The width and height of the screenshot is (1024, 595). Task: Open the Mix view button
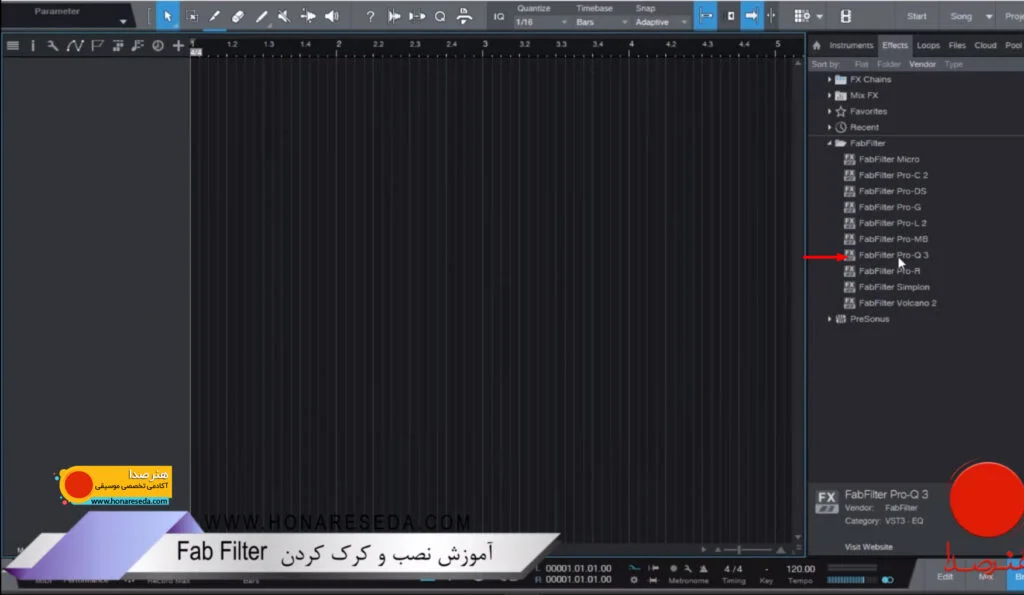(985, 577)
